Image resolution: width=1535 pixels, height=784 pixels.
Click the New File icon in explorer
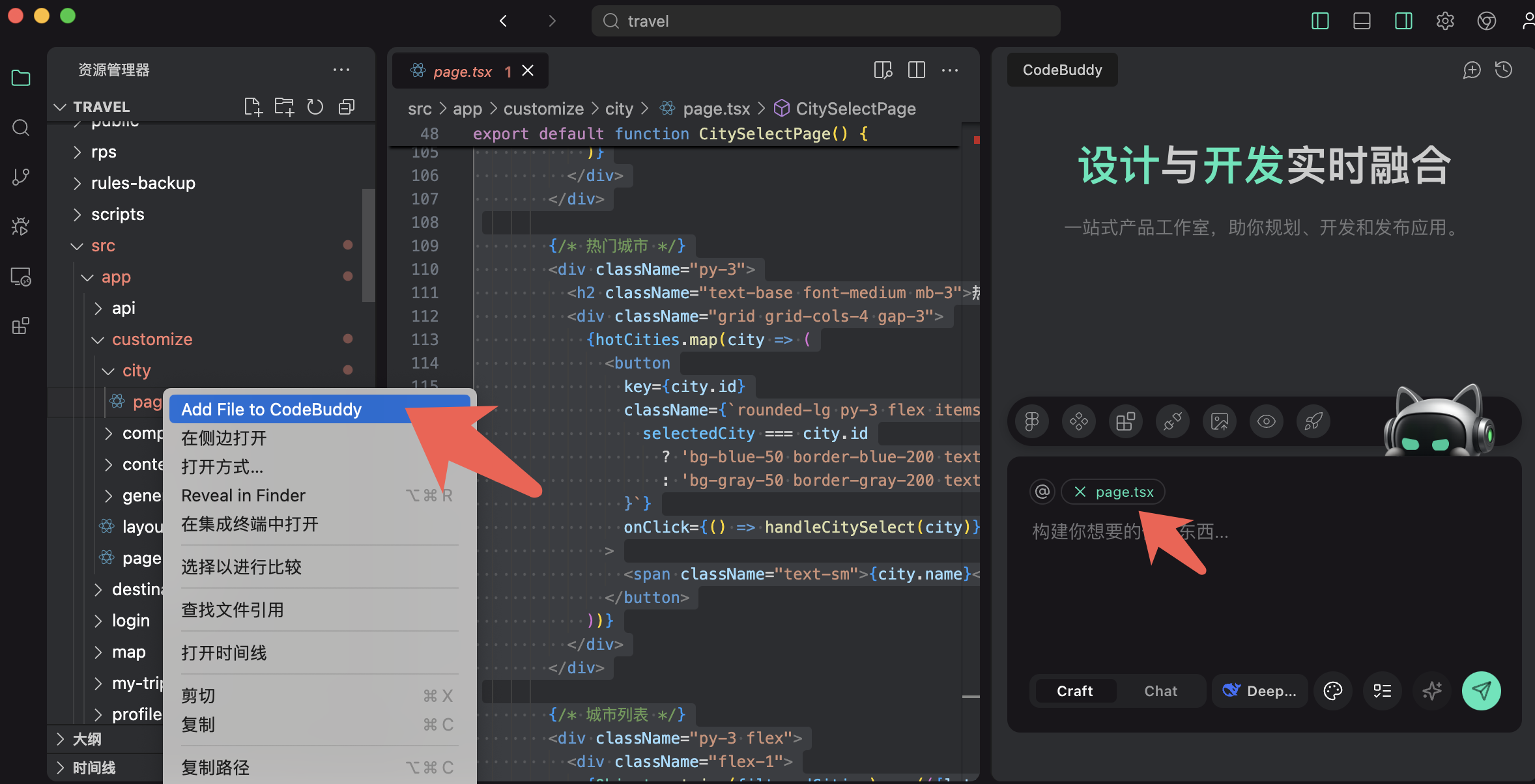(x=253, y=107)
